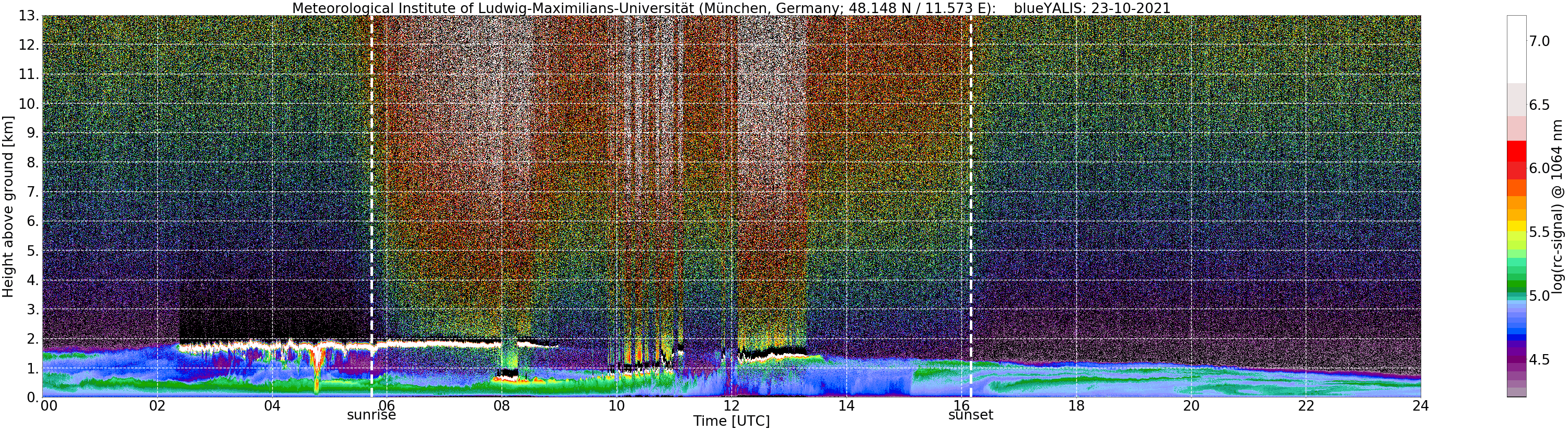The height and width of the screenshot is (431, 1568).
Task: Click the 'Time [UTC]' axis label
Action: (x=731, y=421)
